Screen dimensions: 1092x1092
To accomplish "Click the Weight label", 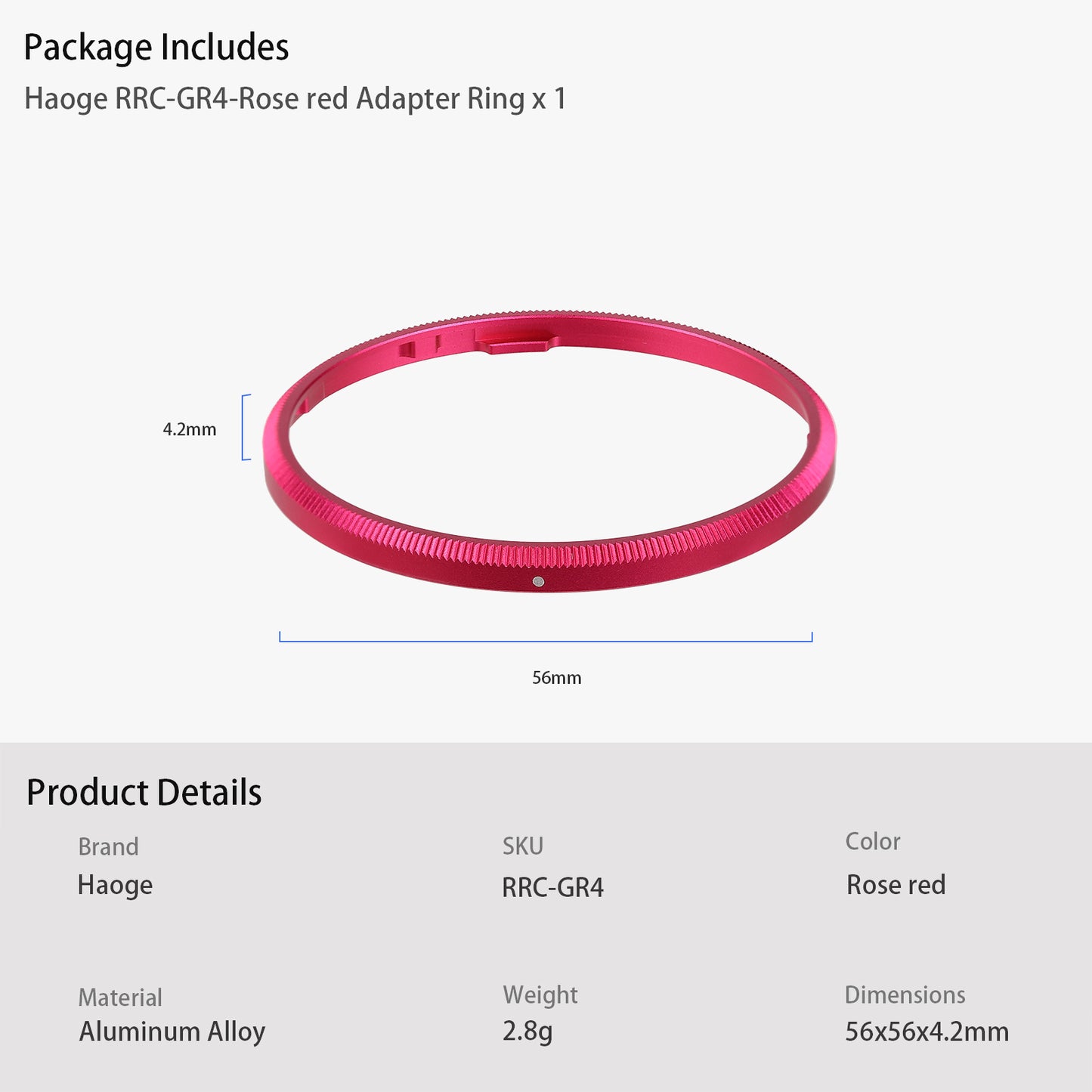I will (540, 995).
